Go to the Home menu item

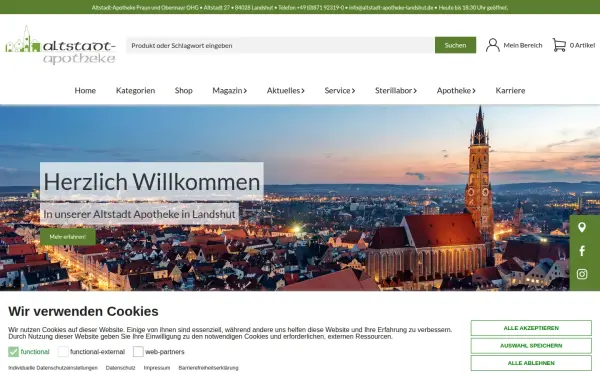pos(85,91)
